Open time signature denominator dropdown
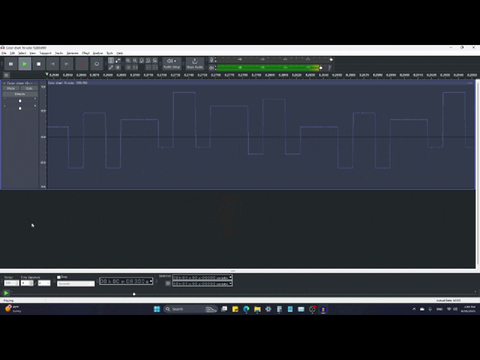Screen dimensions: 480x360 pyautogui.click(x=44, y=283)
